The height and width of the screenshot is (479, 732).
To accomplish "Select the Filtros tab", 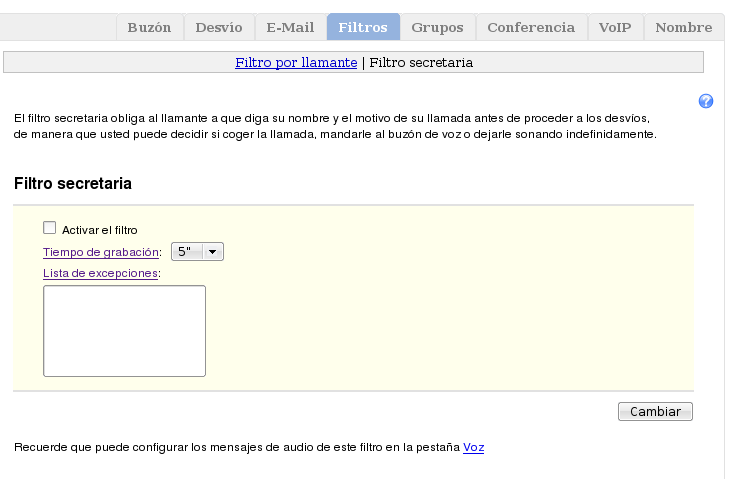I will (363, 27).
